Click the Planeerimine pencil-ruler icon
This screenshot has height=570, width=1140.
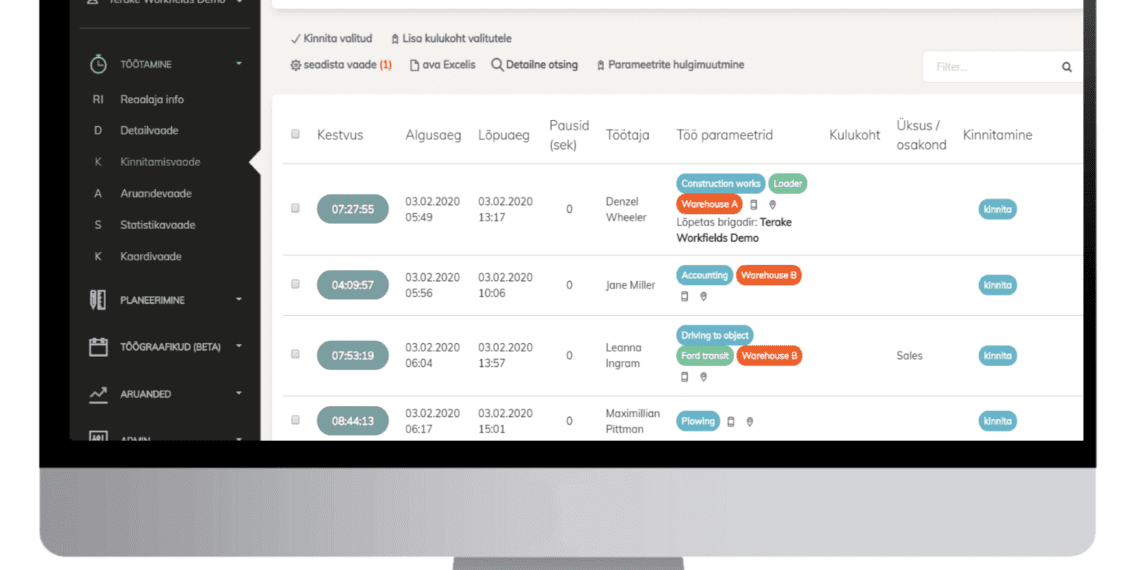[x=98, y=299]
